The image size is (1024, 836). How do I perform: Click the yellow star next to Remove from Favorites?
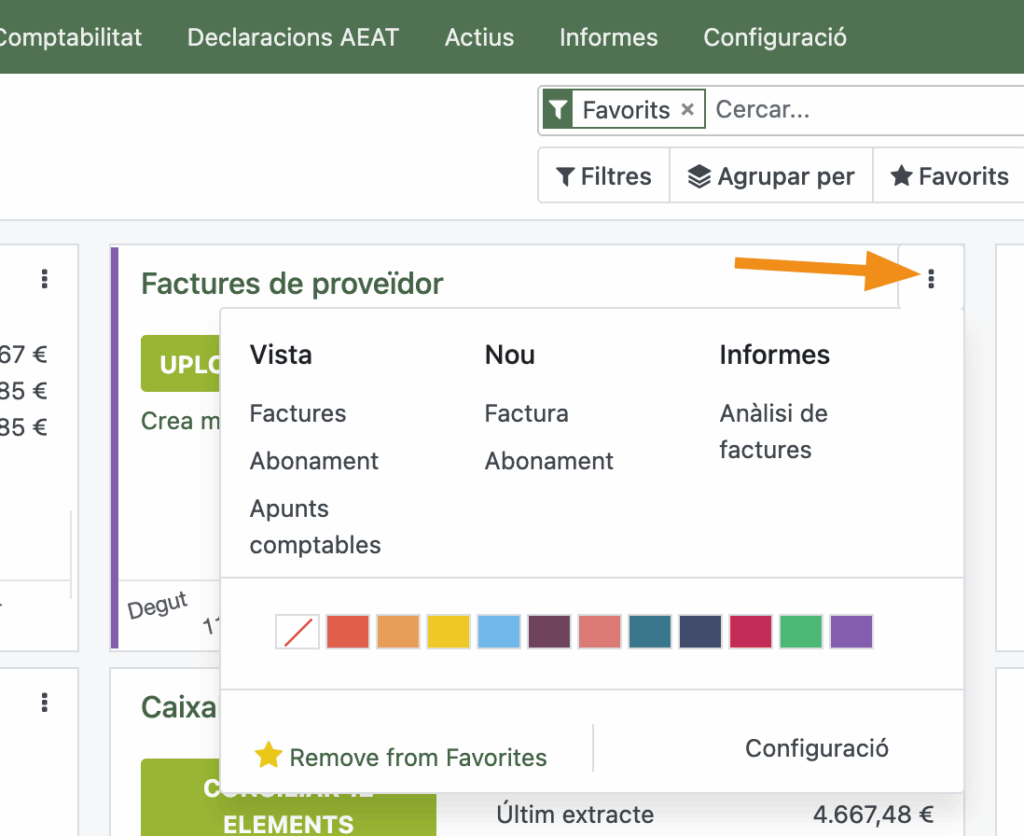(268, 756)
